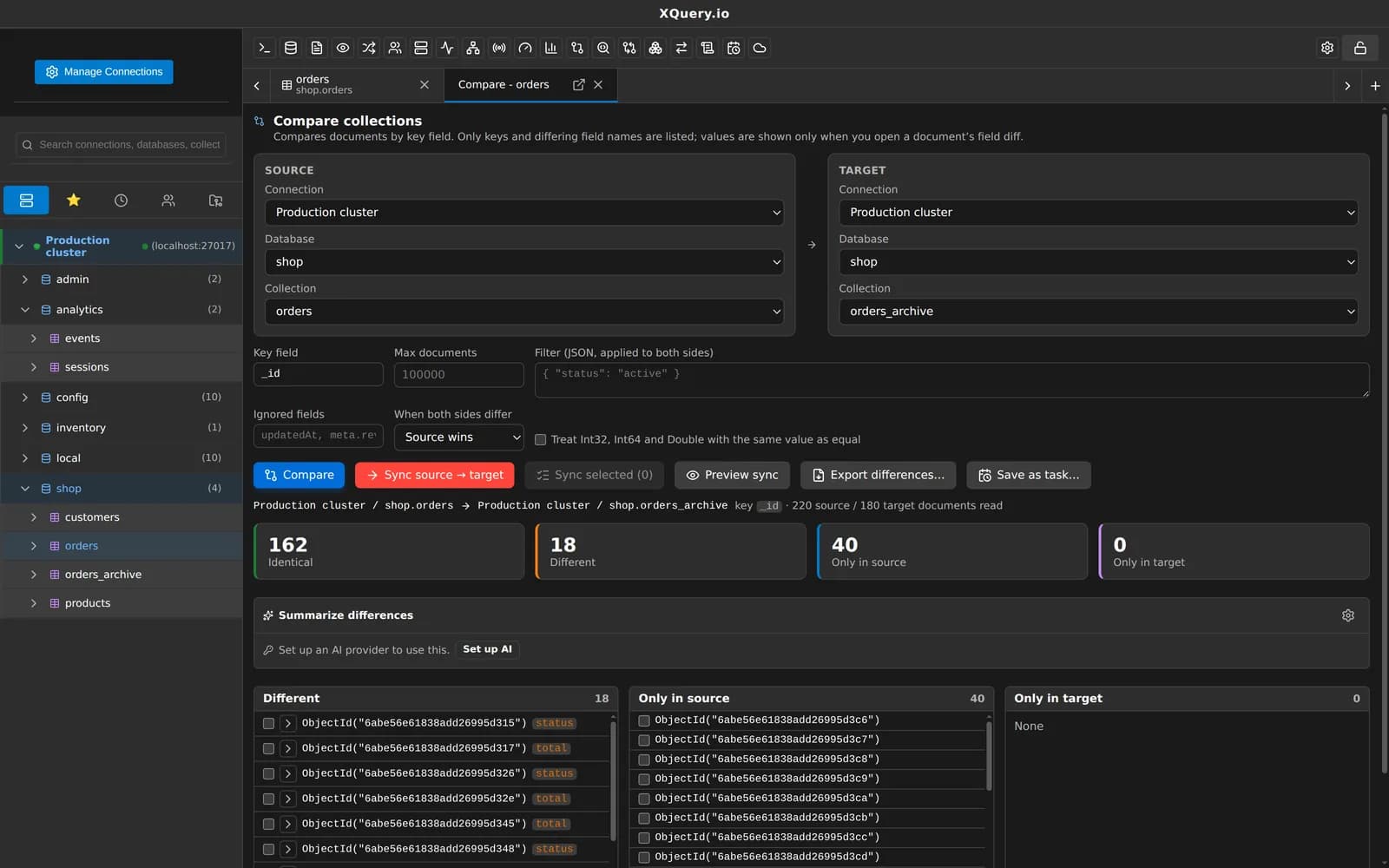
Task: Click the magnifier search toolbar icon
Action: 603,48
